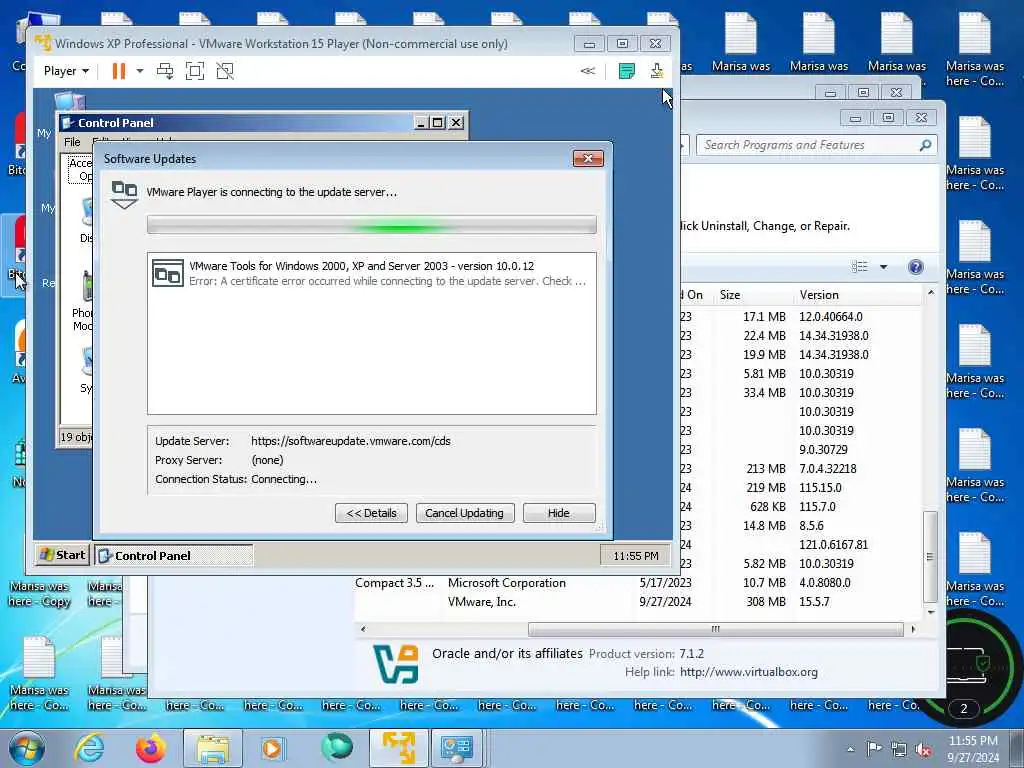Click the horizontal scrollbar thumb in programs list

716,629
